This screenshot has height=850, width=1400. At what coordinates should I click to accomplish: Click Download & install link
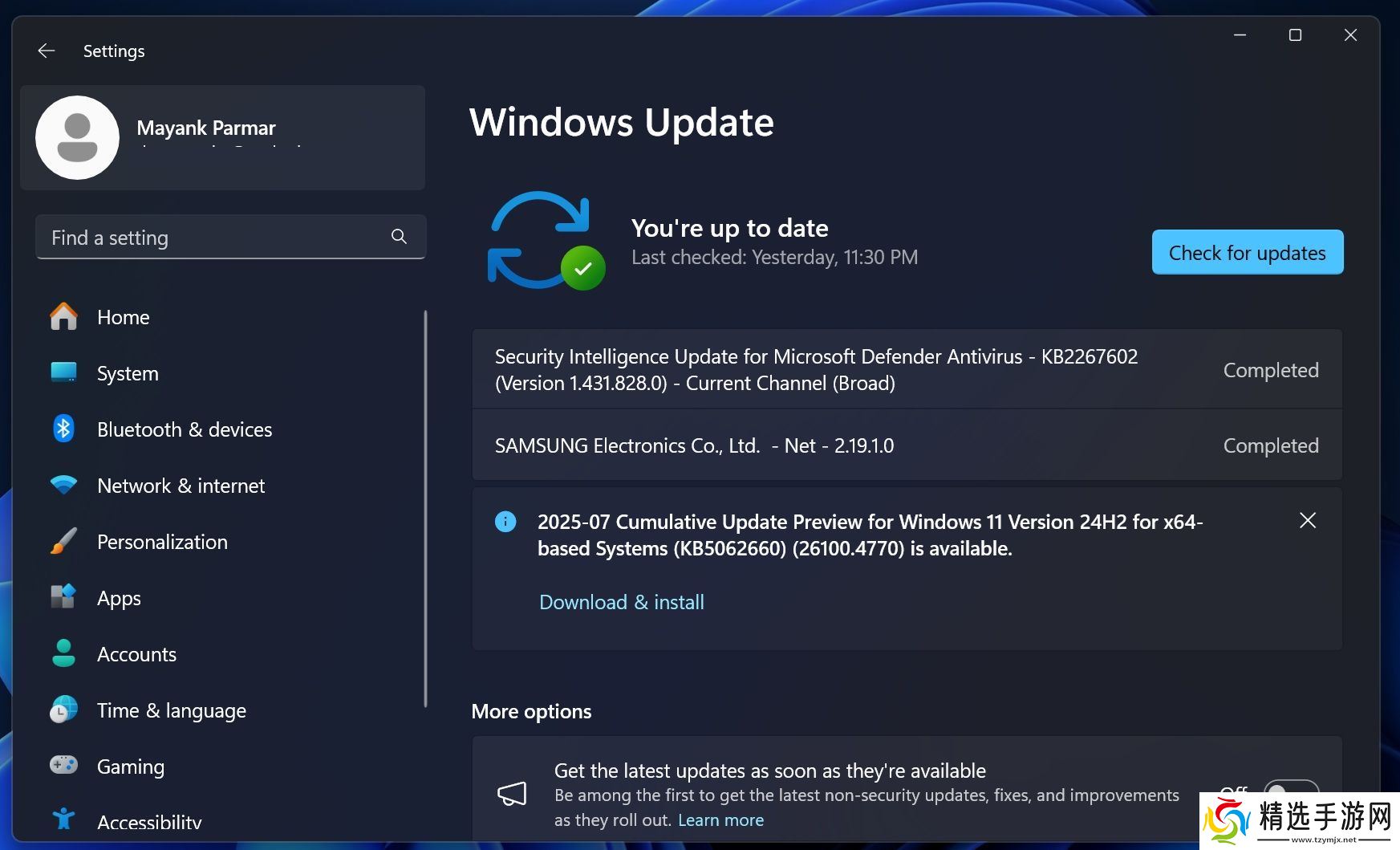point(622,602)
